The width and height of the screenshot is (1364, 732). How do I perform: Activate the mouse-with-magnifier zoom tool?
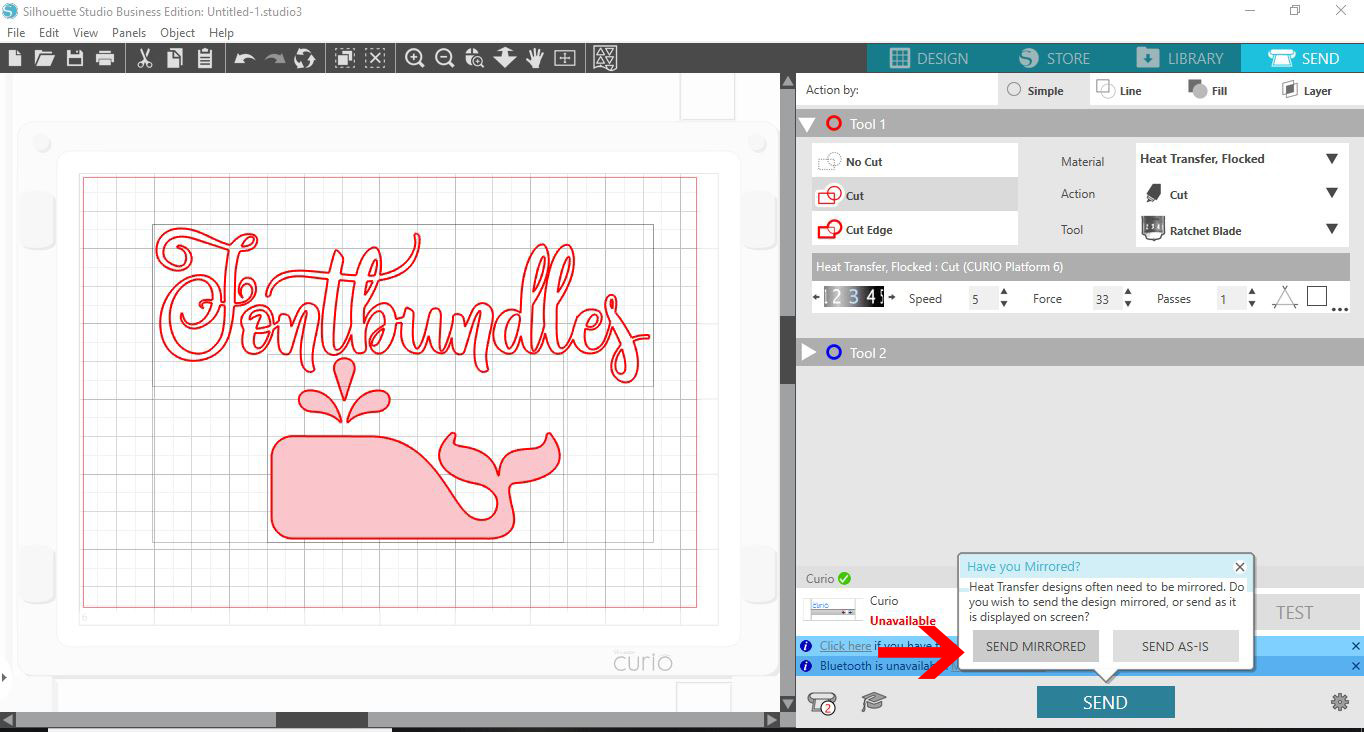[475, 58]
